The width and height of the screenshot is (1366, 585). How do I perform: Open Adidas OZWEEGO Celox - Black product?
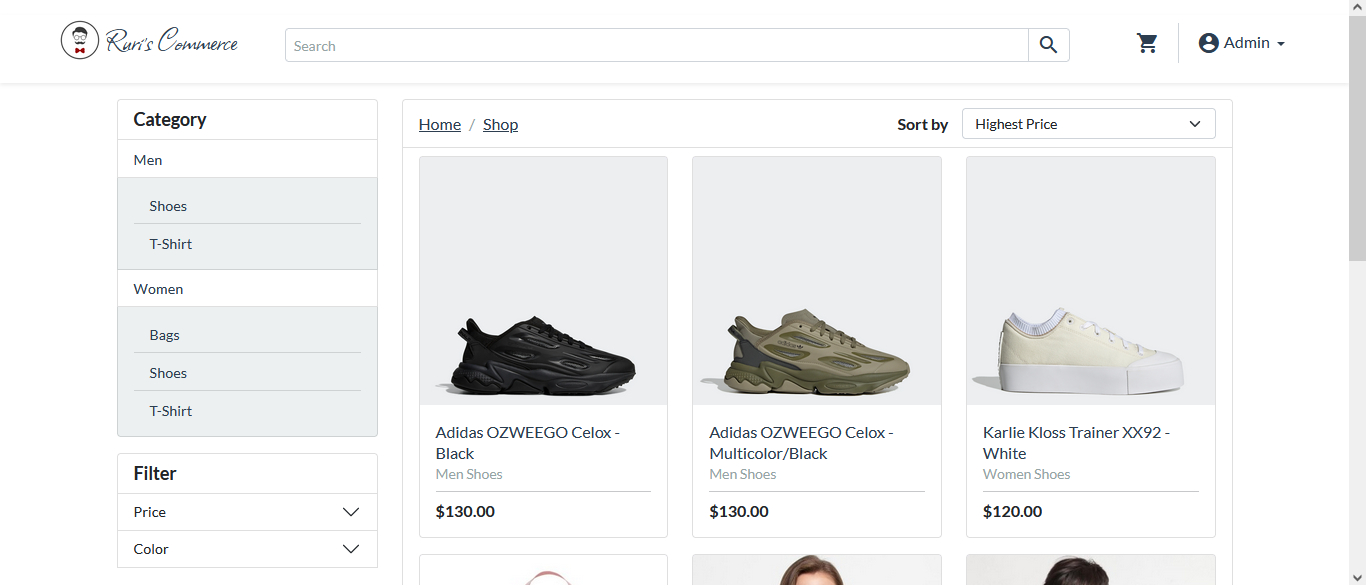coord(527,442)
